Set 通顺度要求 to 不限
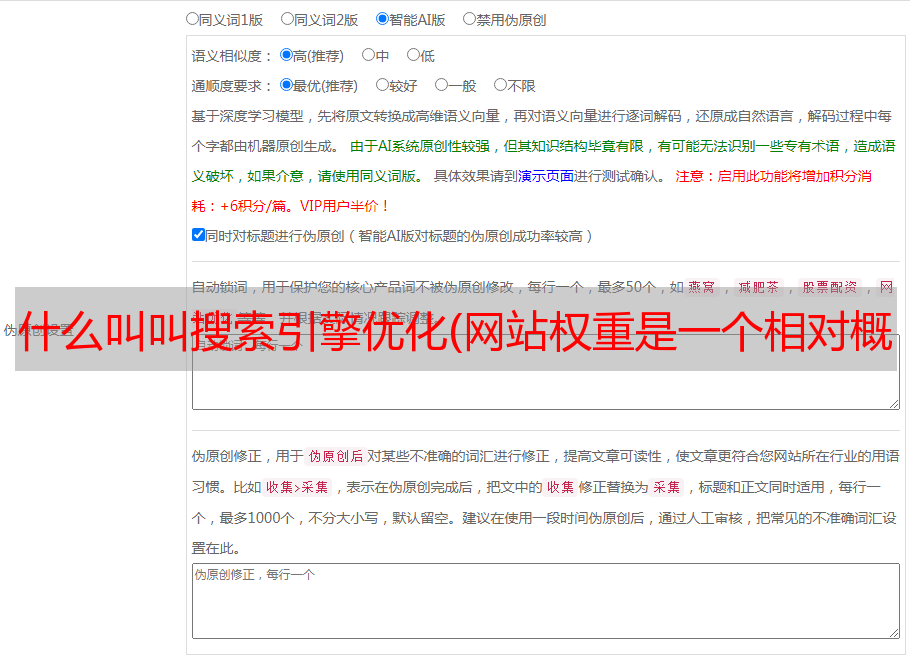Viewport: 911px width, 658px height. point(500,85)
